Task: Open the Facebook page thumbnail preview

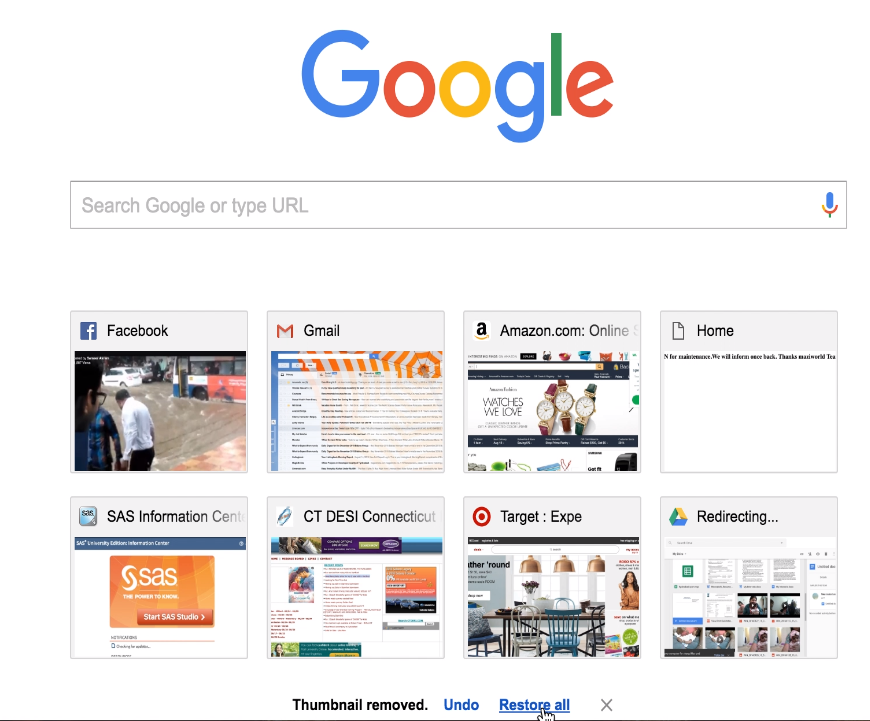Action: point(160,411)
